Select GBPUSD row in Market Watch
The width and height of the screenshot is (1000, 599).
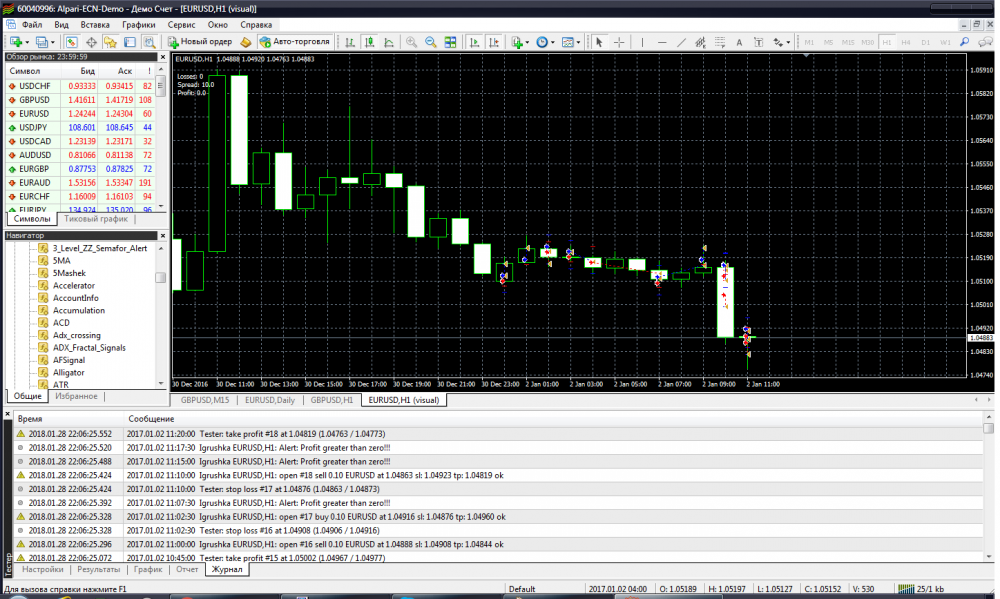(80, 100)
